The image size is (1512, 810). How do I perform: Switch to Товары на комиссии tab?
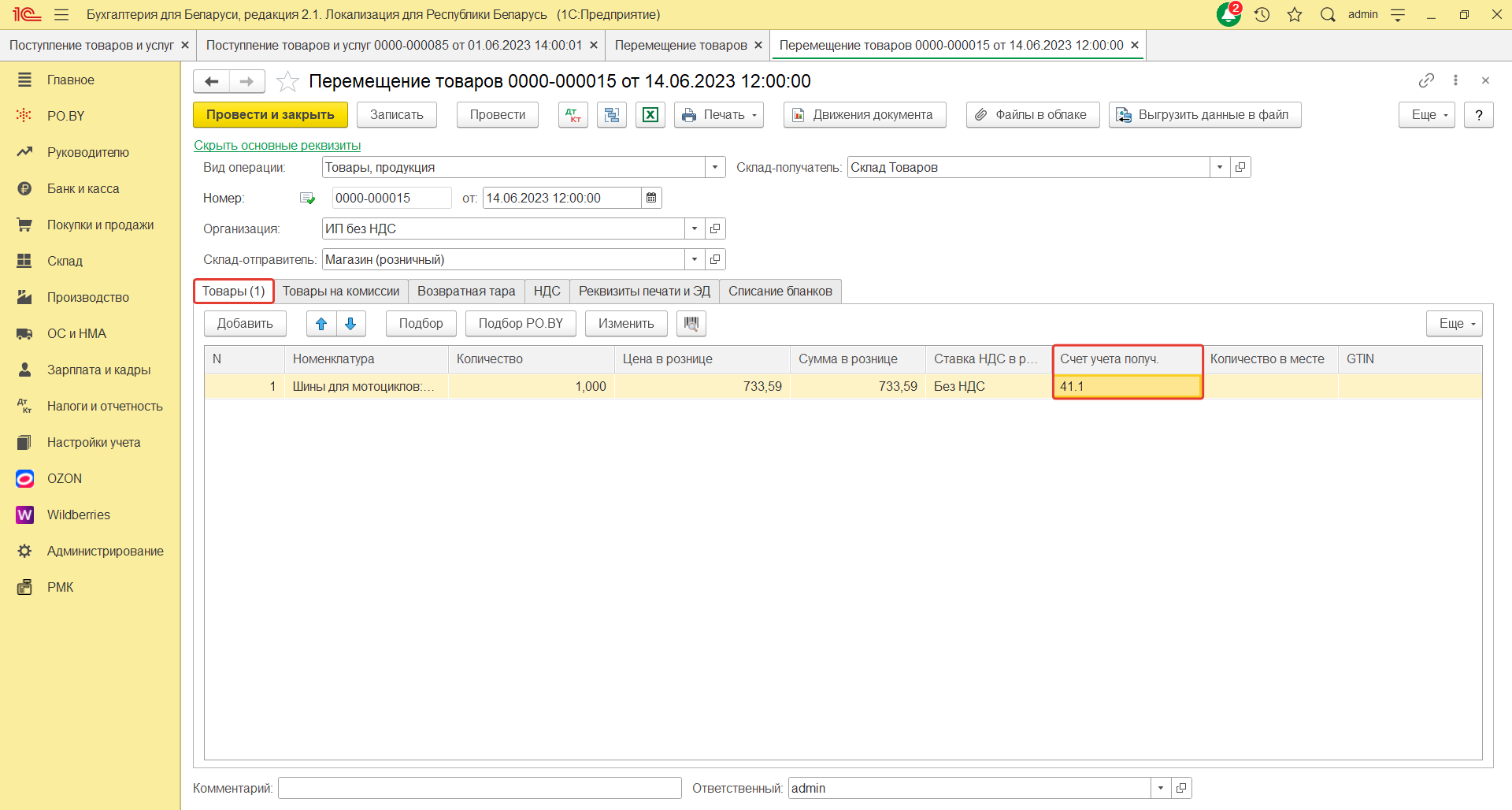coord(341,292)
